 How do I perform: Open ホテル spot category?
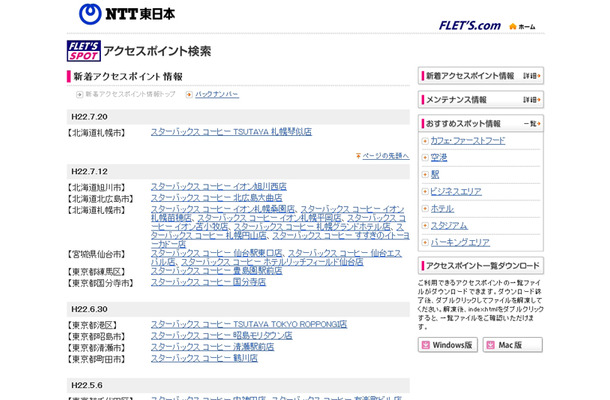442,209
